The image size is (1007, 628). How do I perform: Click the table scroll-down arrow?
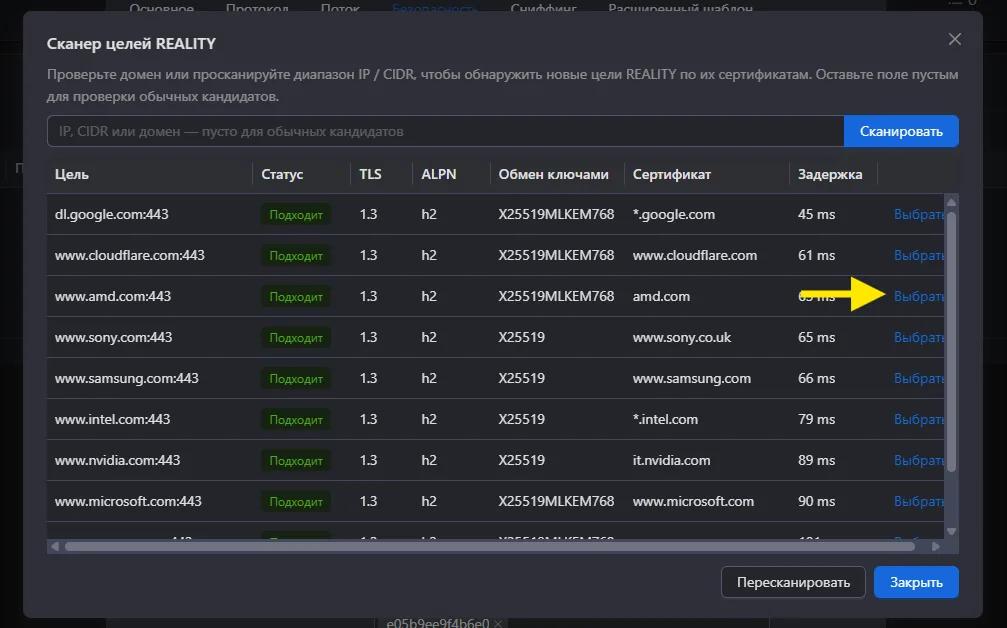click(951, 532)
